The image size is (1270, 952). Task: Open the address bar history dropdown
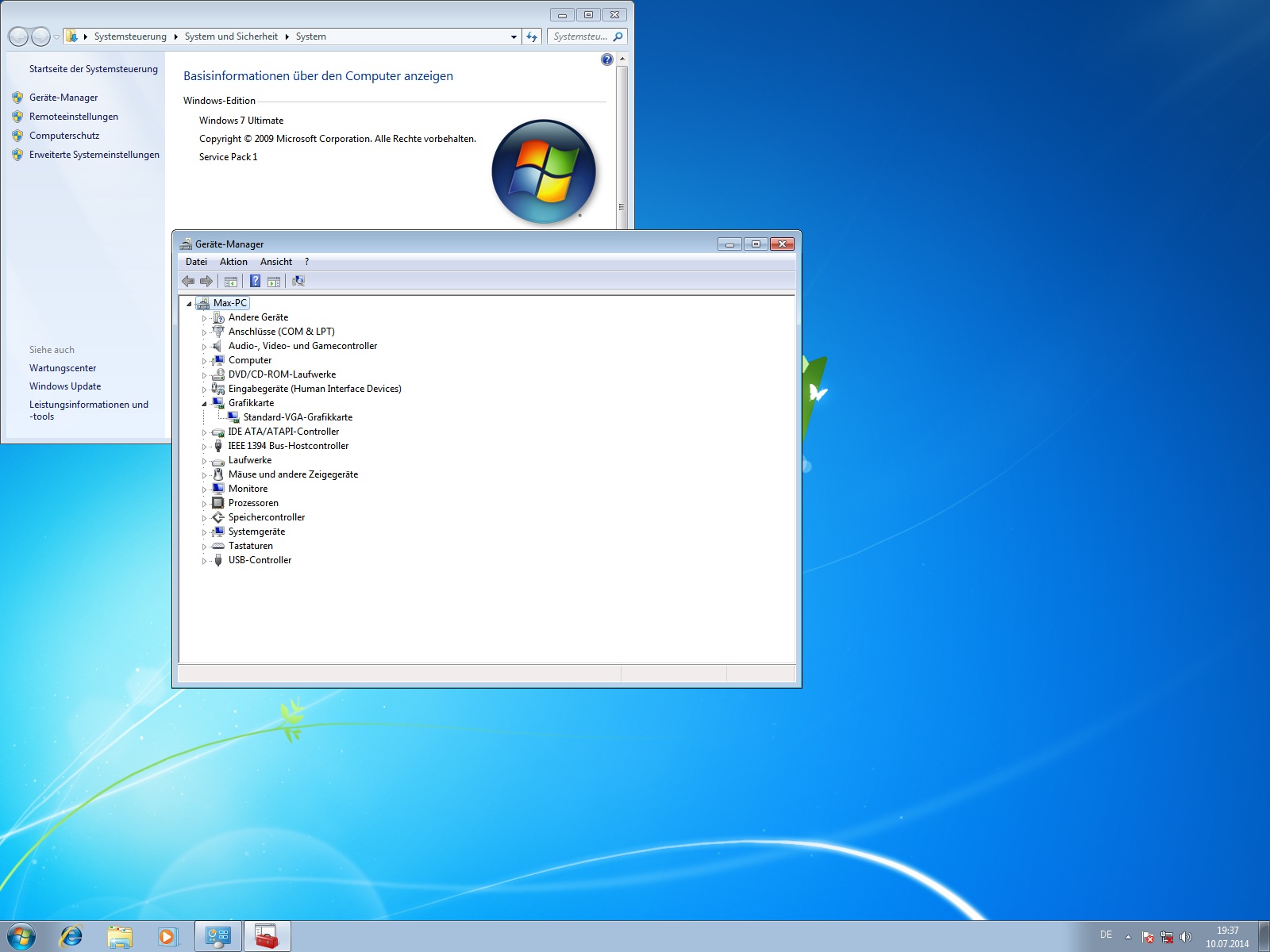(x=514, y=36)
